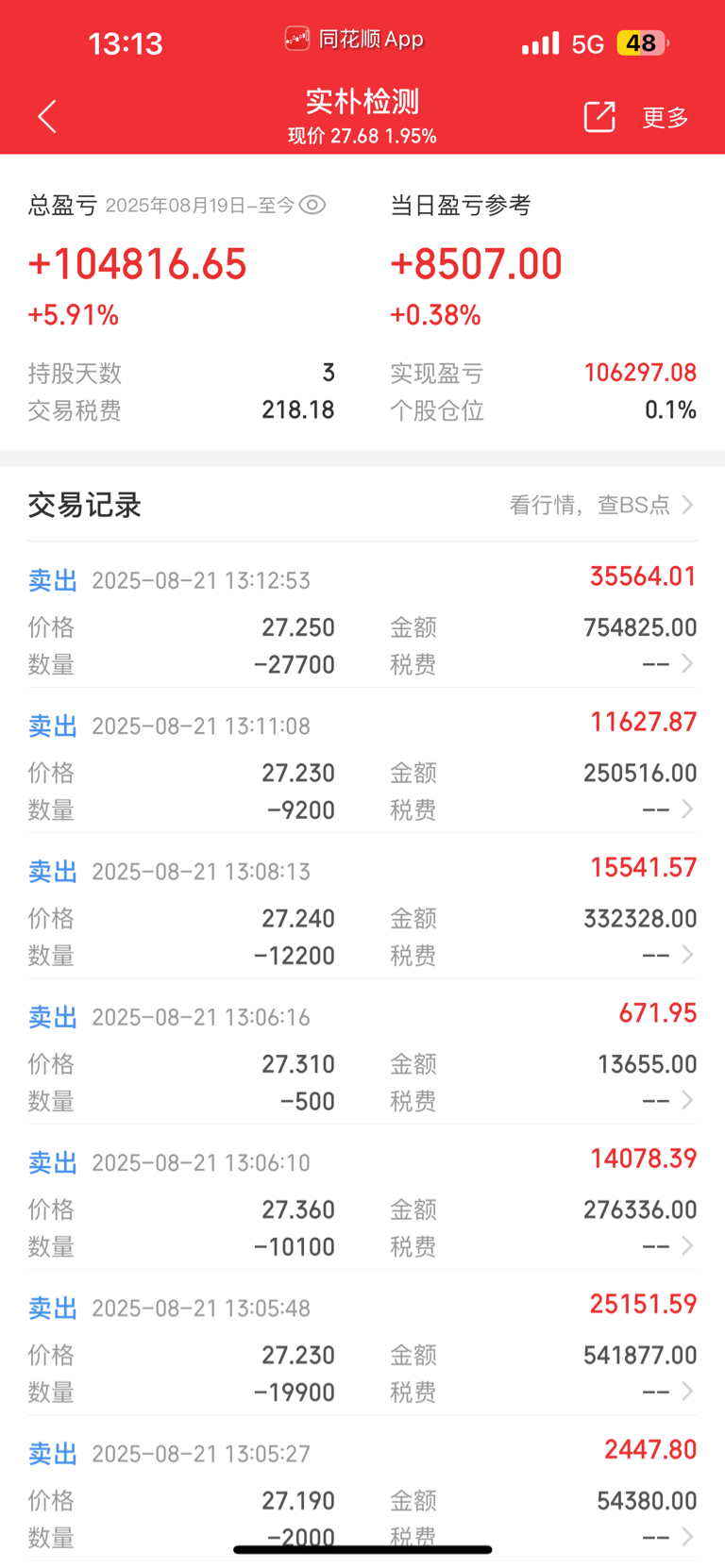Tap the 交易记录 section header

click(x=85, y=505)
